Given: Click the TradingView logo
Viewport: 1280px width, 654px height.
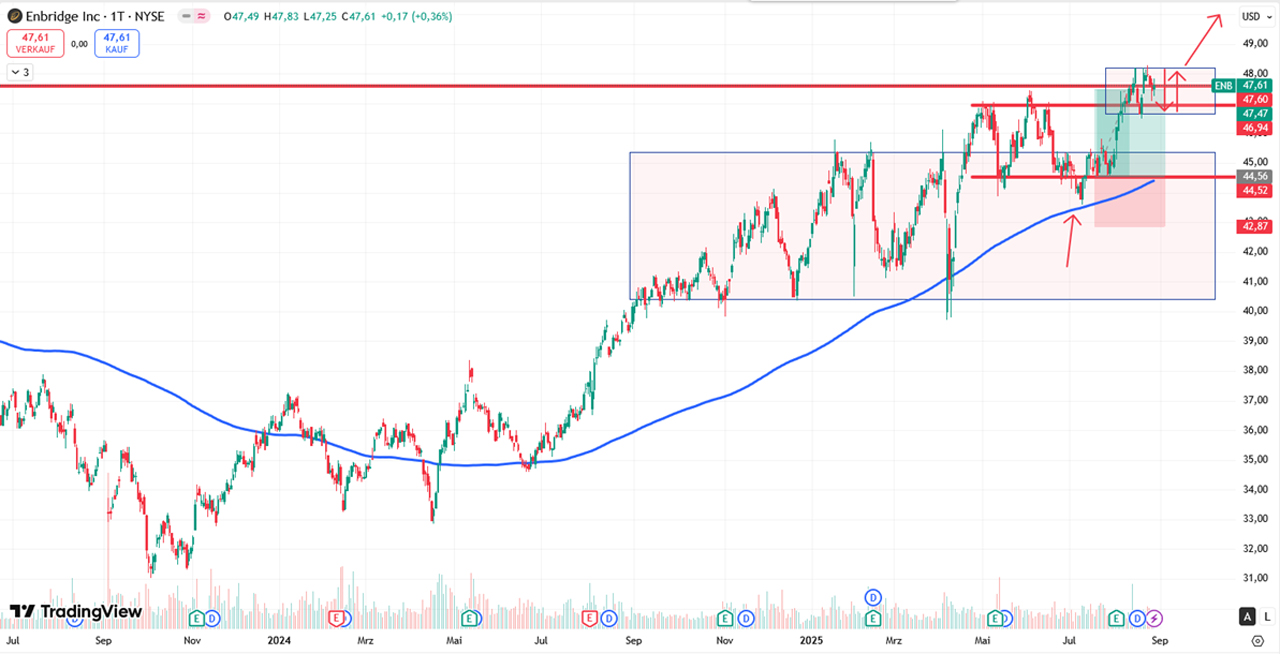Looking at the screenshot, I should click(76, 611).
